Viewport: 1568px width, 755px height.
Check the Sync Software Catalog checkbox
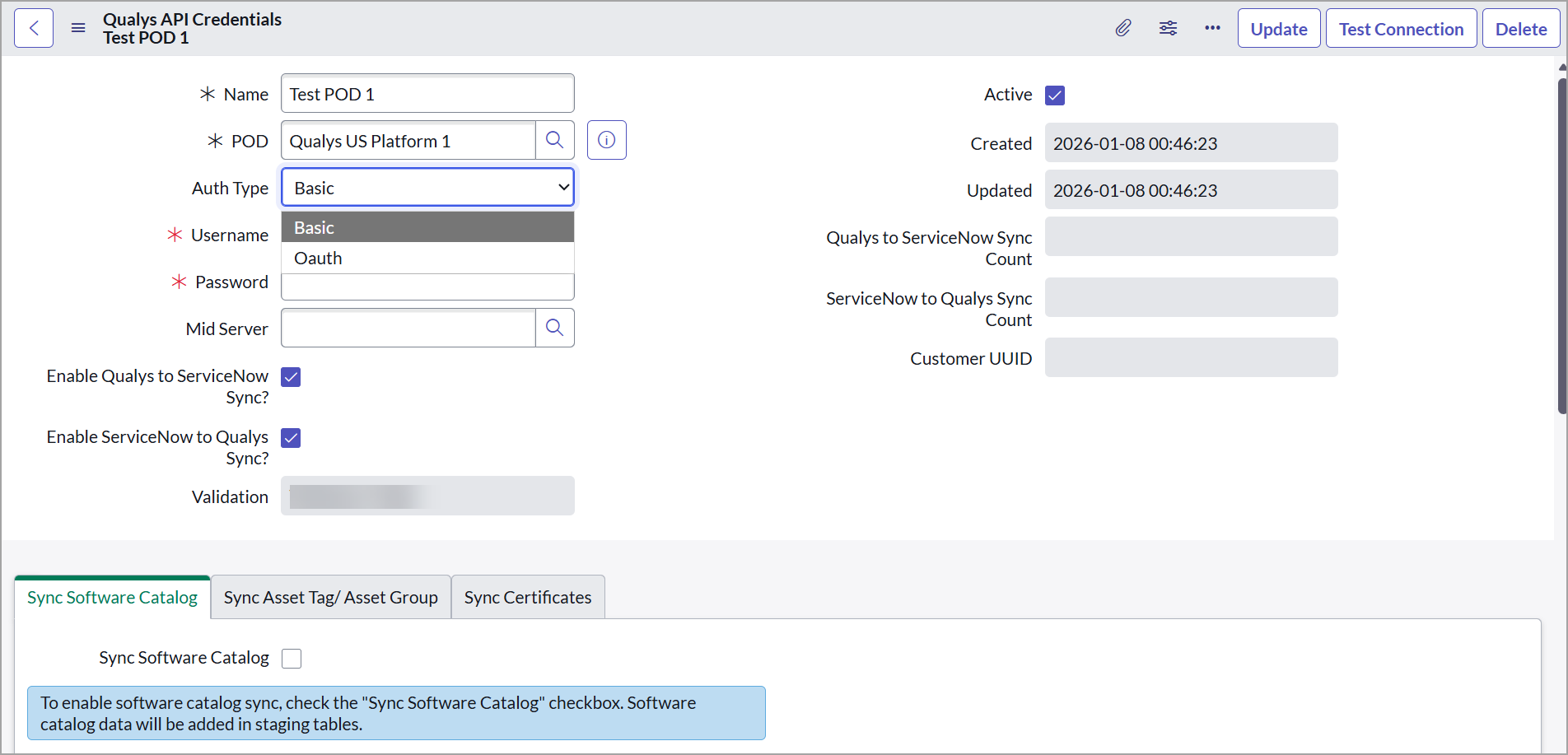(292, 659)
